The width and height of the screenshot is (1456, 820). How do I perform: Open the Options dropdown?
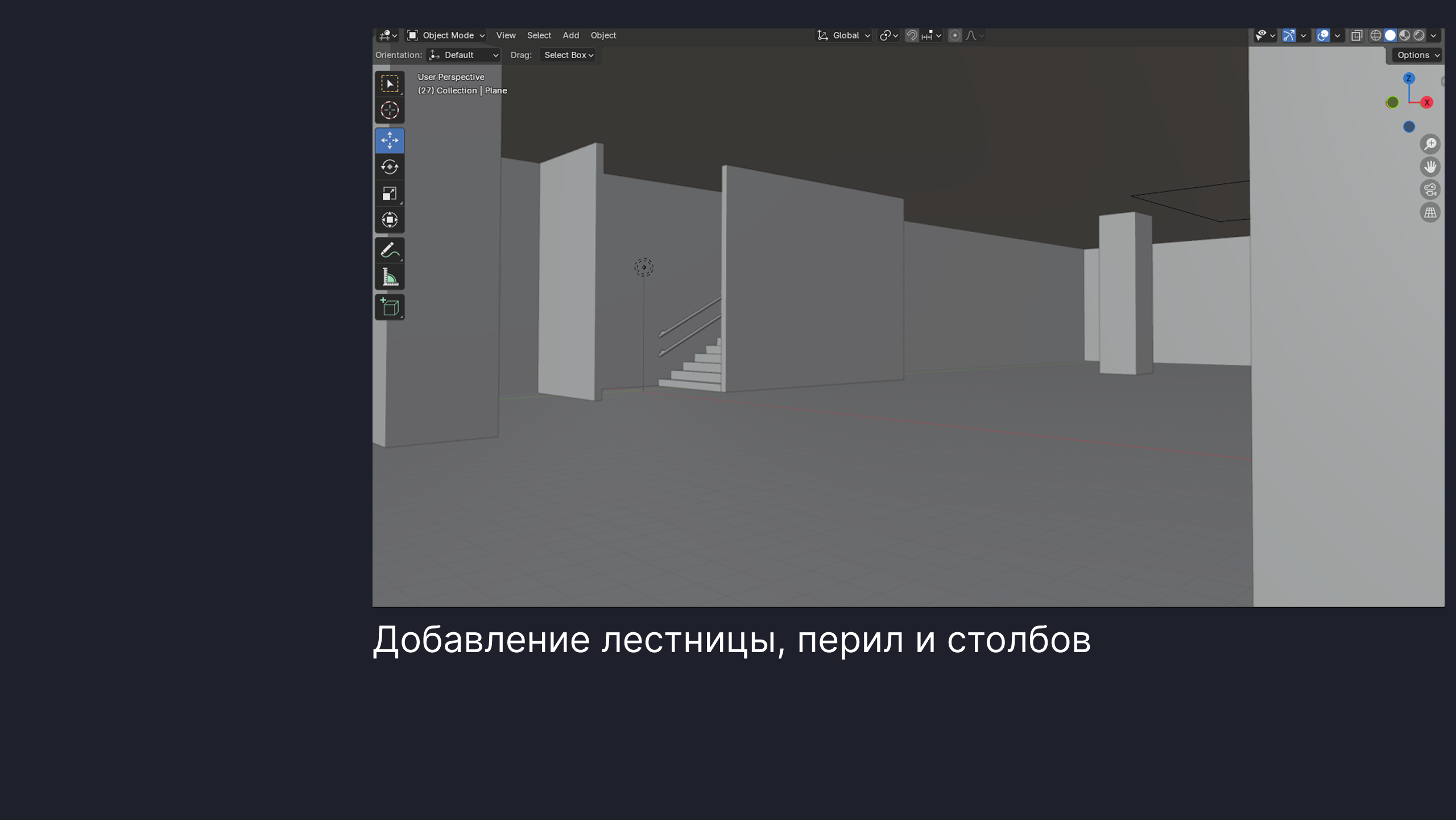pos(1417,55)
